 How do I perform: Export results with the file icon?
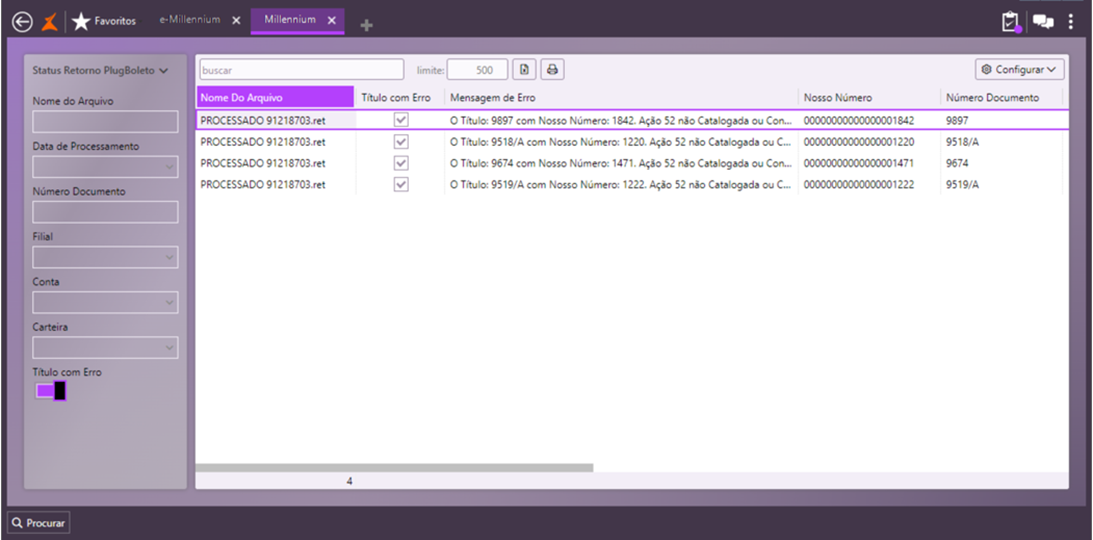tap(524, 70)
